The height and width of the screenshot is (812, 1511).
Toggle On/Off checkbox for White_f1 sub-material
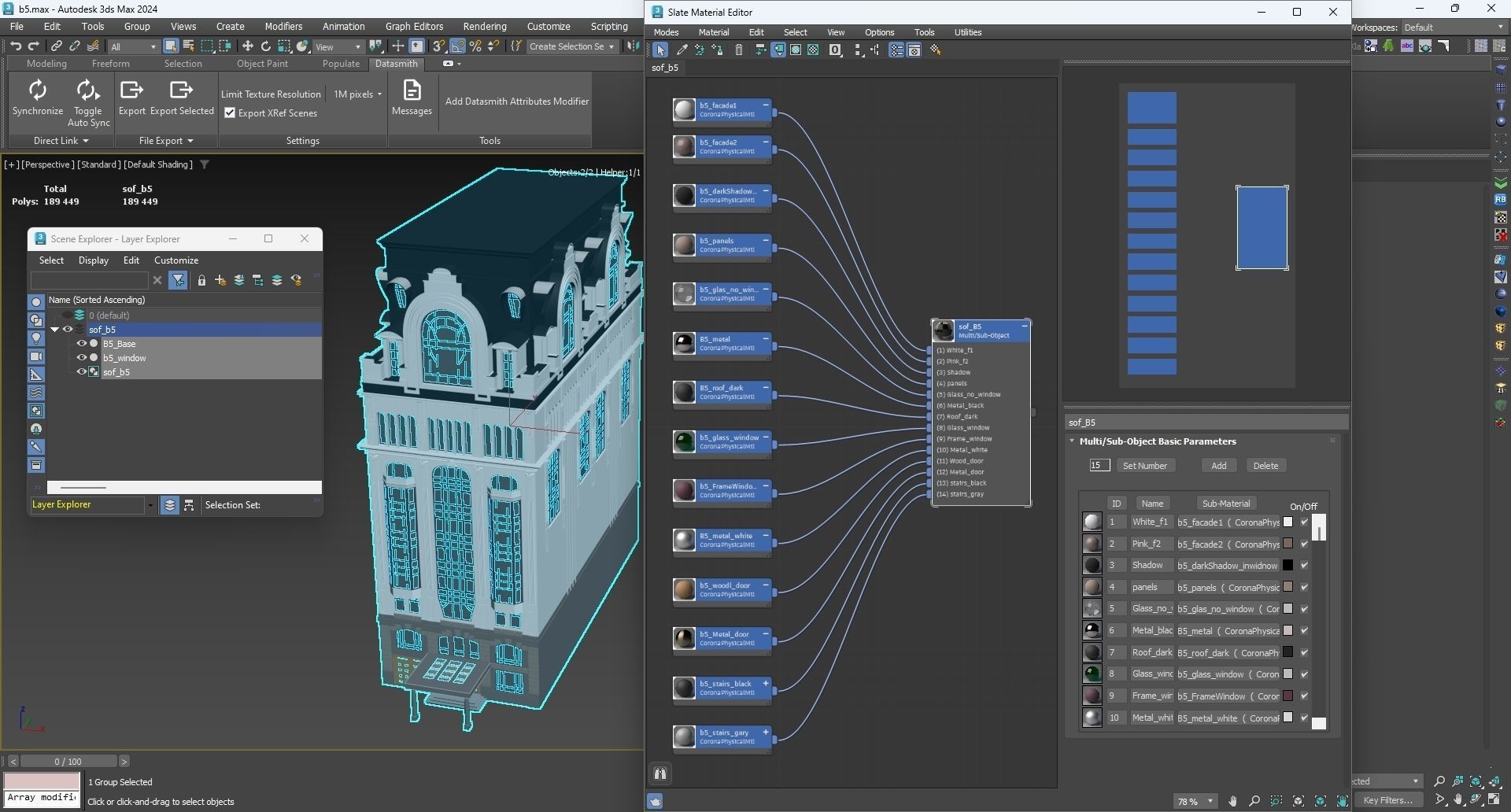[x=1304, y=522]
